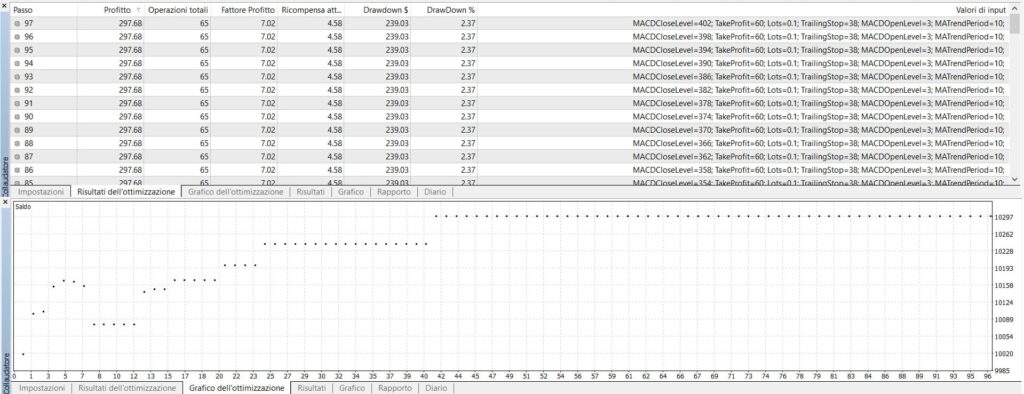Click the pass icon beside row 95
This screenshot has width=1024, height=394.
pyautogui.click(x=17, y=50)
